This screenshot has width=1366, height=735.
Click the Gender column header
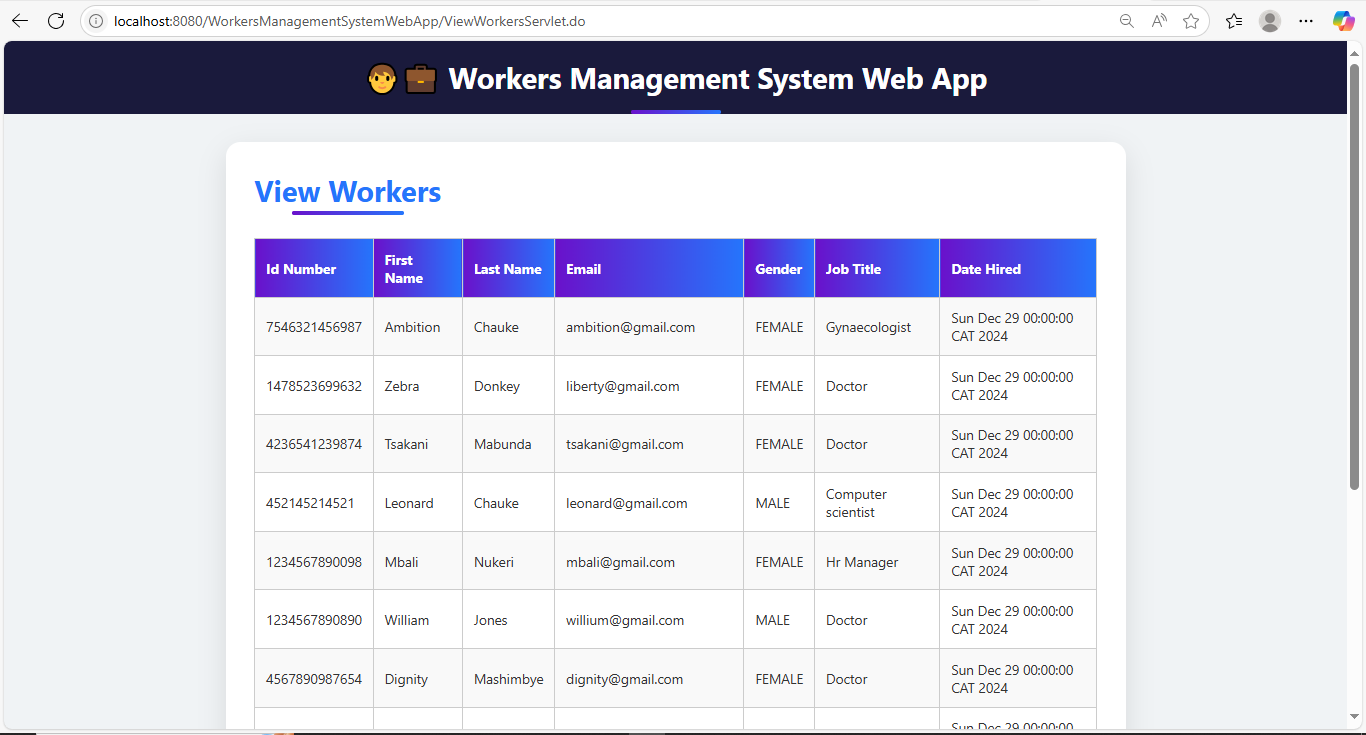click(x=778, y=268)
